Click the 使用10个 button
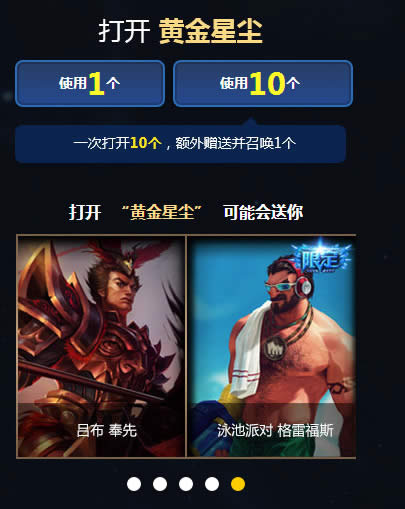 coord(263,83)
